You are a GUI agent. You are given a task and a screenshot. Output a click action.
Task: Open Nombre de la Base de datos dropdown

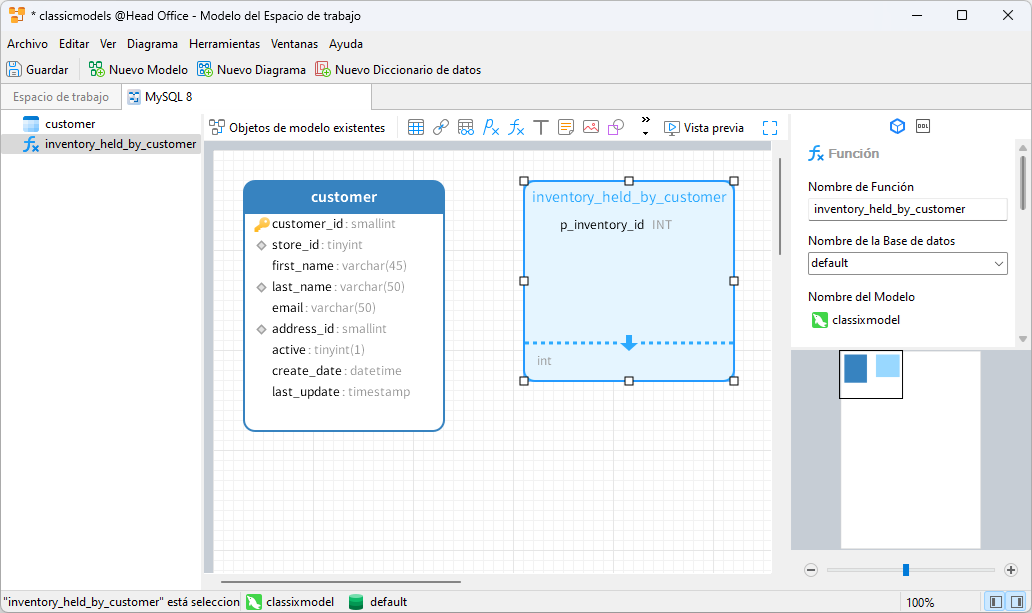908,263
